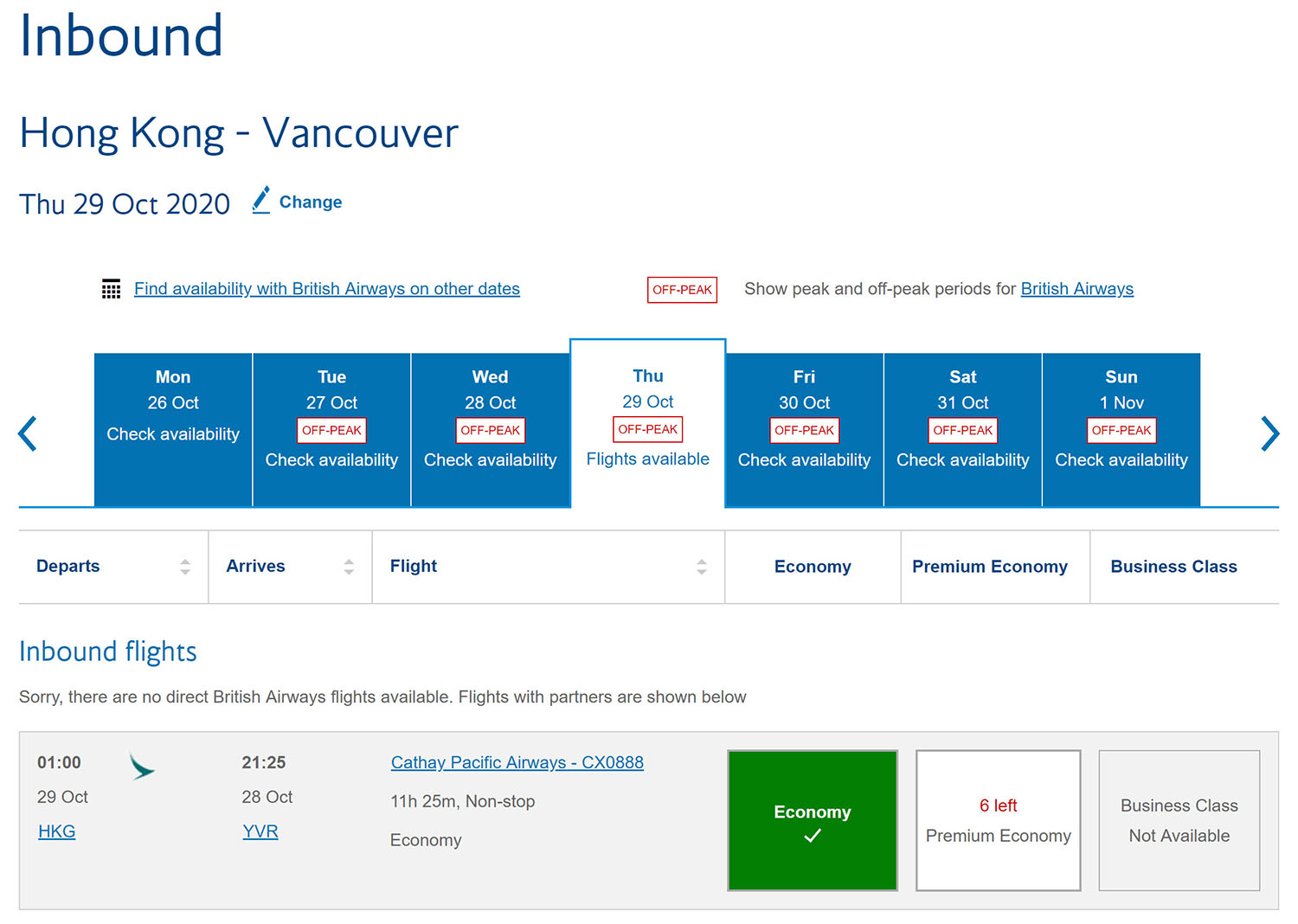
Task: Click the pencil edit icon beside the date
Action: [261, 200]
